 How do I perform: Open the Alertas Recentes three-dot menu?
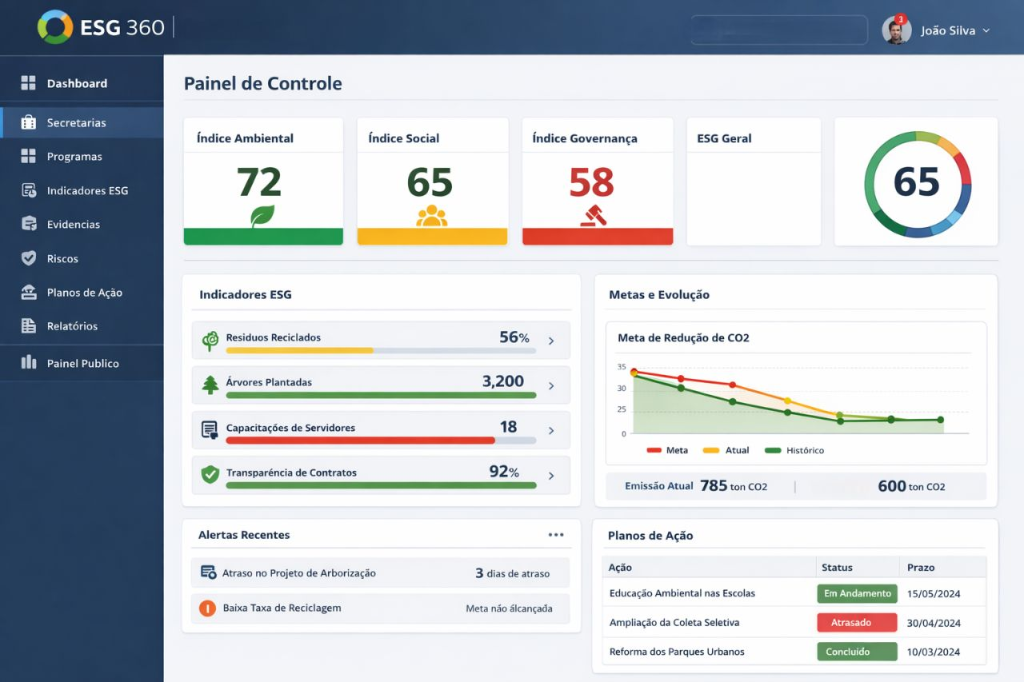556,534
